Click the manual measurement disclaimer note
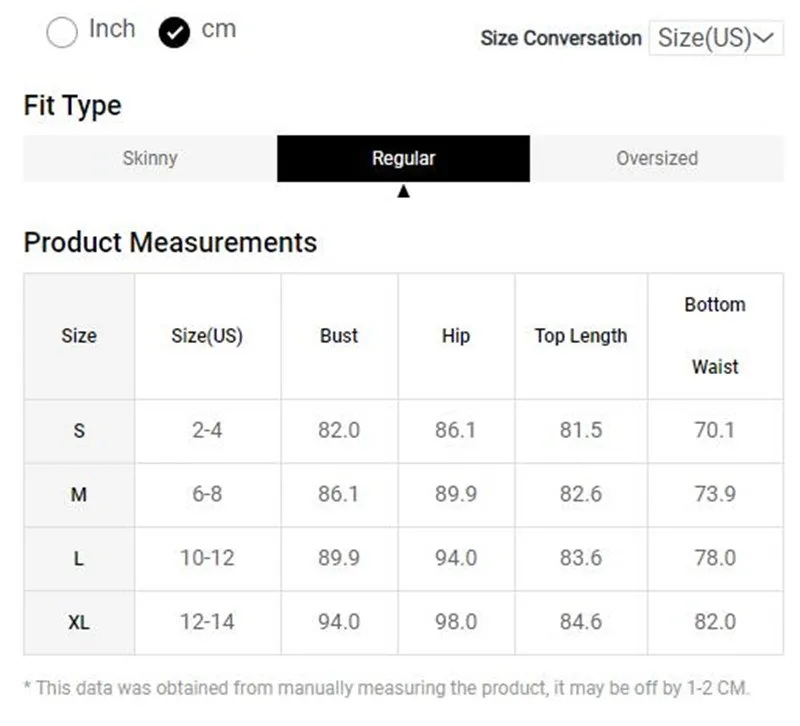The height and width of the screenshot is (726, 800). coord(386,687)
